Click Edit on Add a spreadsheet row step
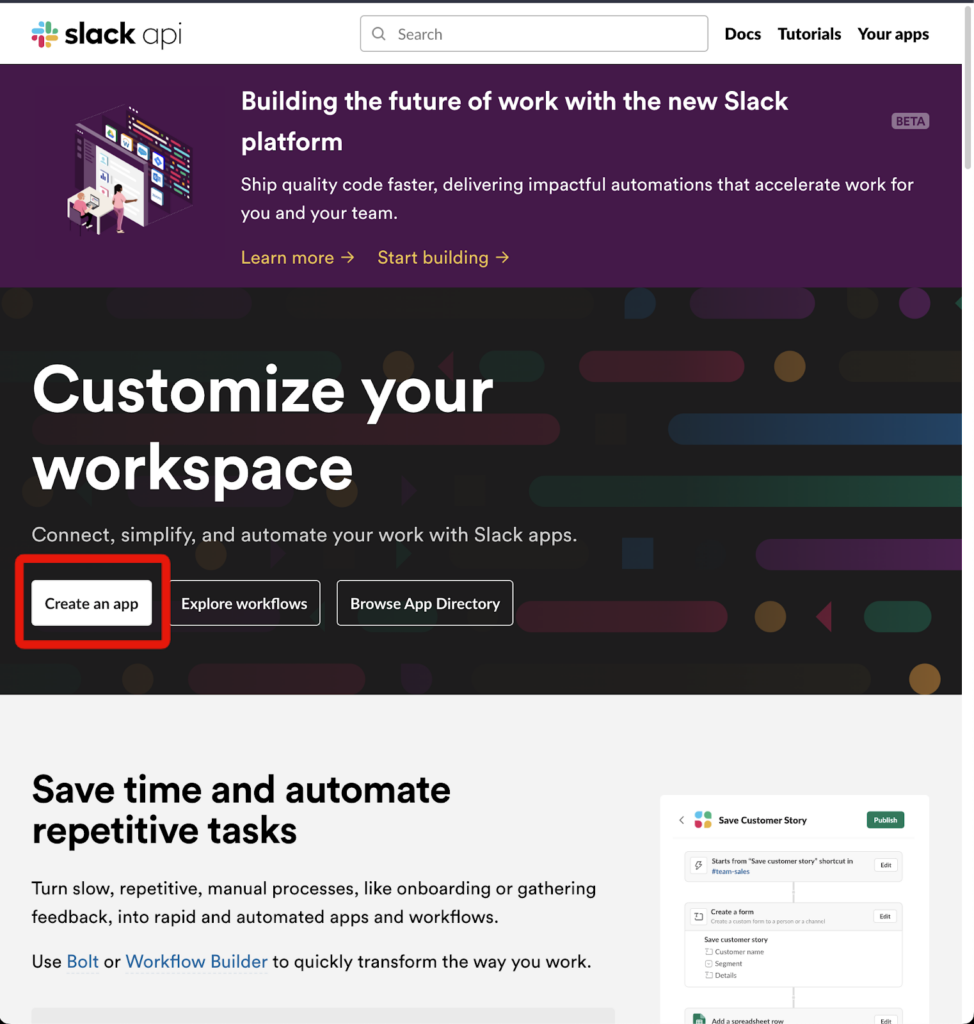The height and width of the screenshot is (1024, 974). pos(886,1021)
